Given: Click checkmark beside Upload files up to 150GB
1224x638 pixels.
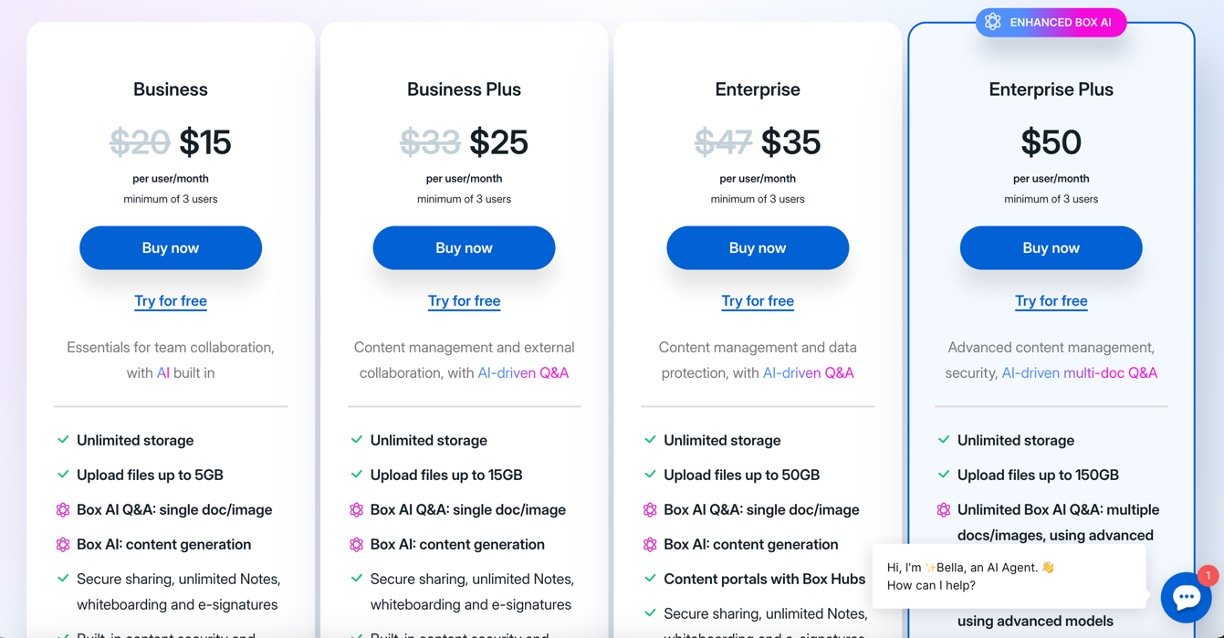Looking at the screenshot, I should pyautogui.click(x=943, y=475).
